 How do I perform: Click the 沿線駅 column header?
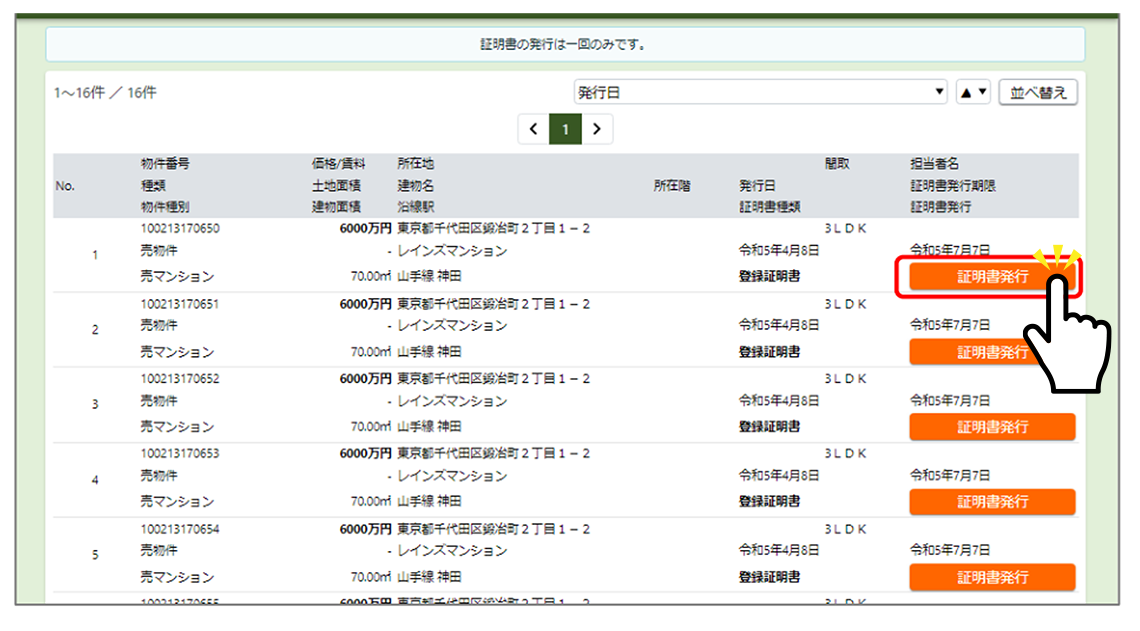pyautogui.click(x=415, y=206)
